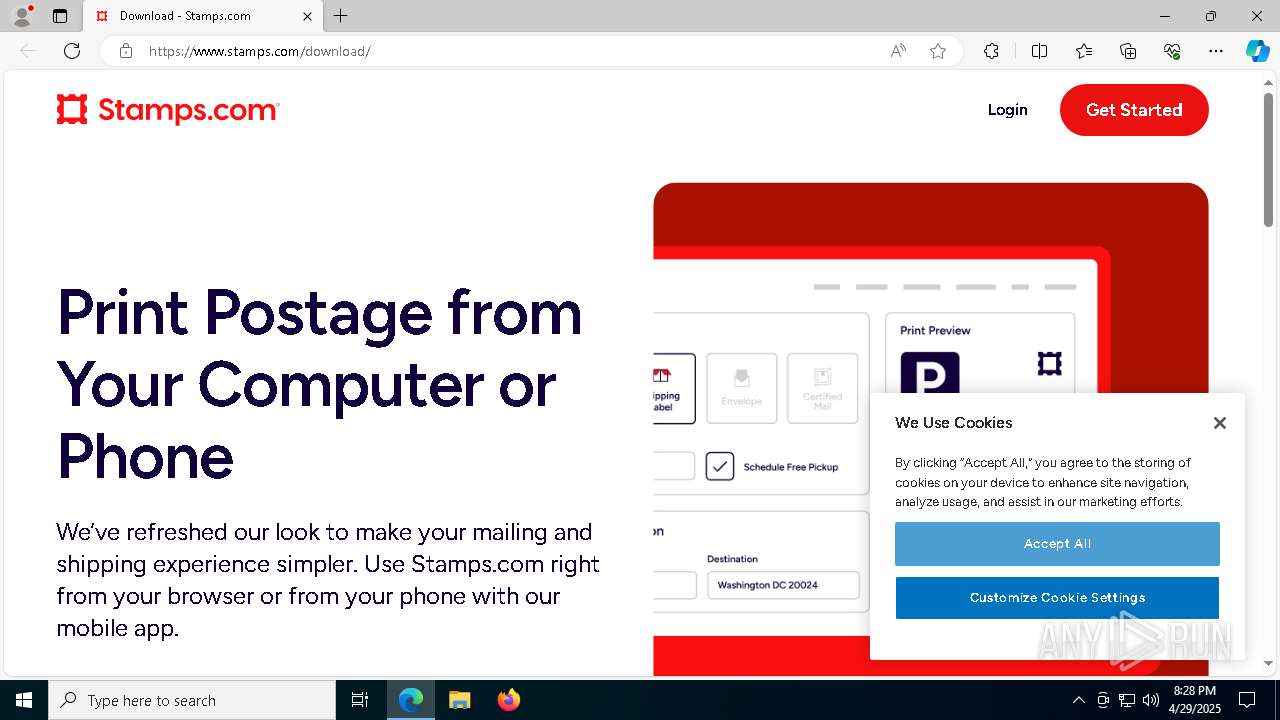Image resolution: width=1280 pixels, height=720 pixels.
Task: Open Read aloud icon
Action: click(x=898, y=51)
